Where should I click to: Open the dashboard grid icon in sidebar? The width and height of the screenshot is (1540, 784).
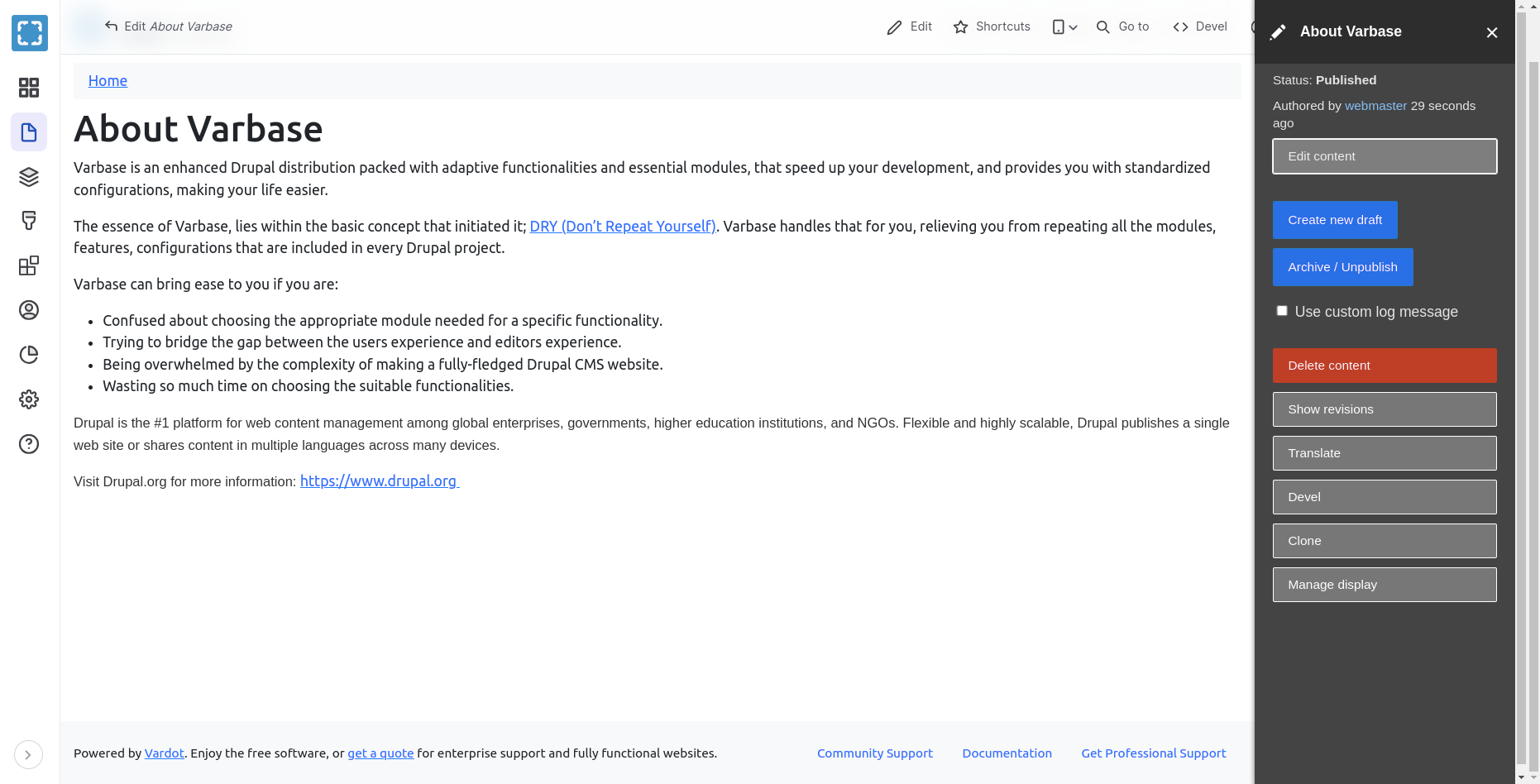click(29, 88)
